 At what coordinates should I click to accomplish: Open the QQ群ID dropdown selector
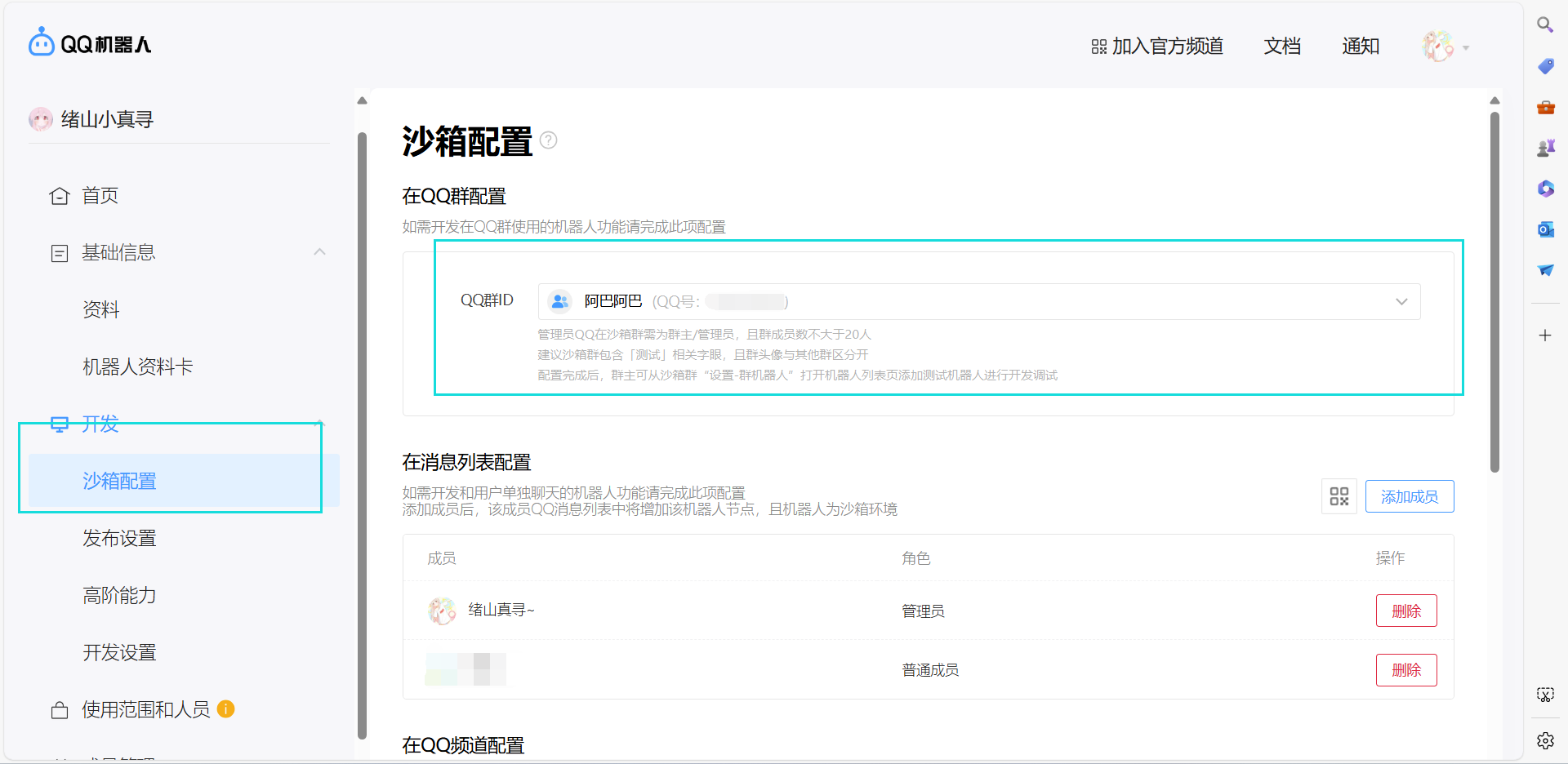click(978, 301)
